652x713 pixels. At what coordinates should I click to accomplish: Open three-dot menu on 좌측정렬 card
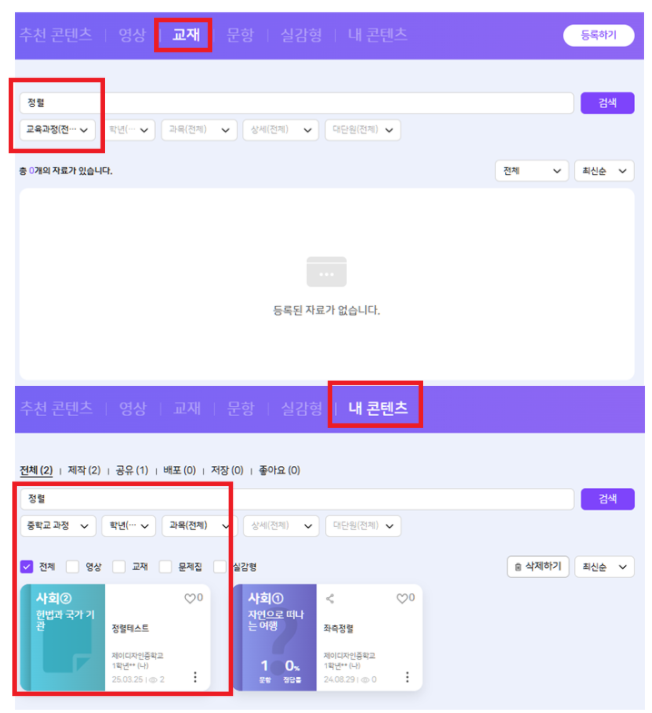click(x=406, y=677)
